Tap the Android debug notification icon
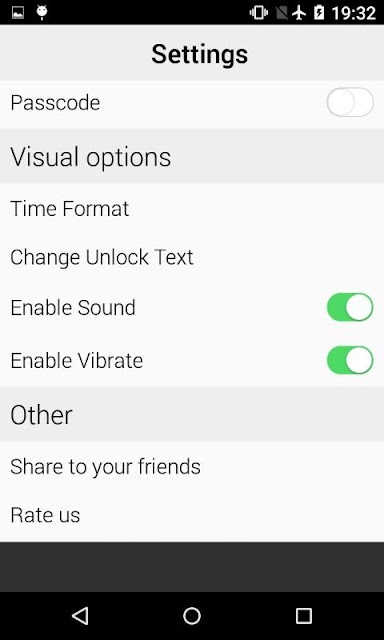The height and width of the screenshot is (640, 384). 42,13
